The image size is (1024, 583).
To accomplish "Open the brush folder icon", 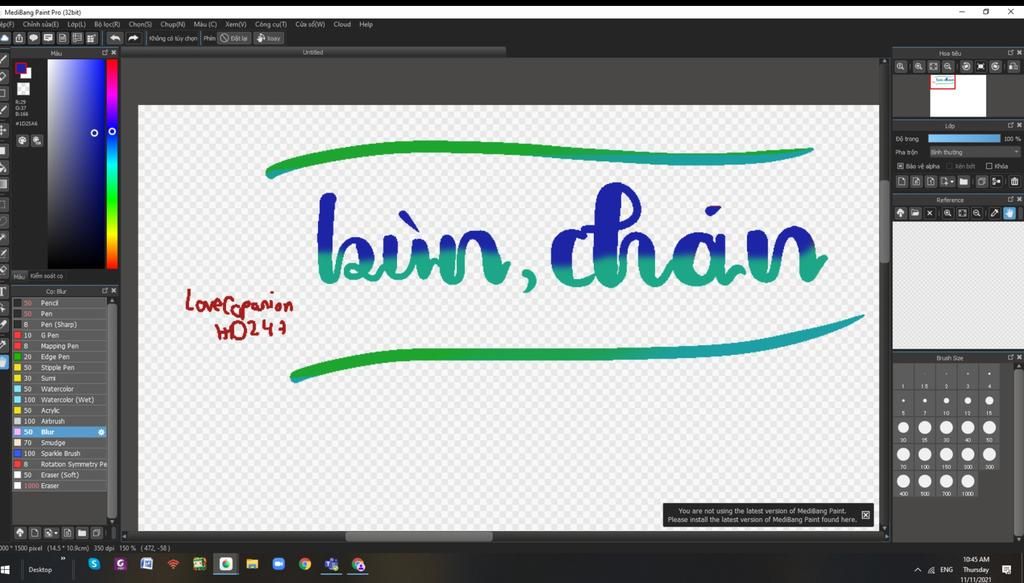I will coord(82,533).
